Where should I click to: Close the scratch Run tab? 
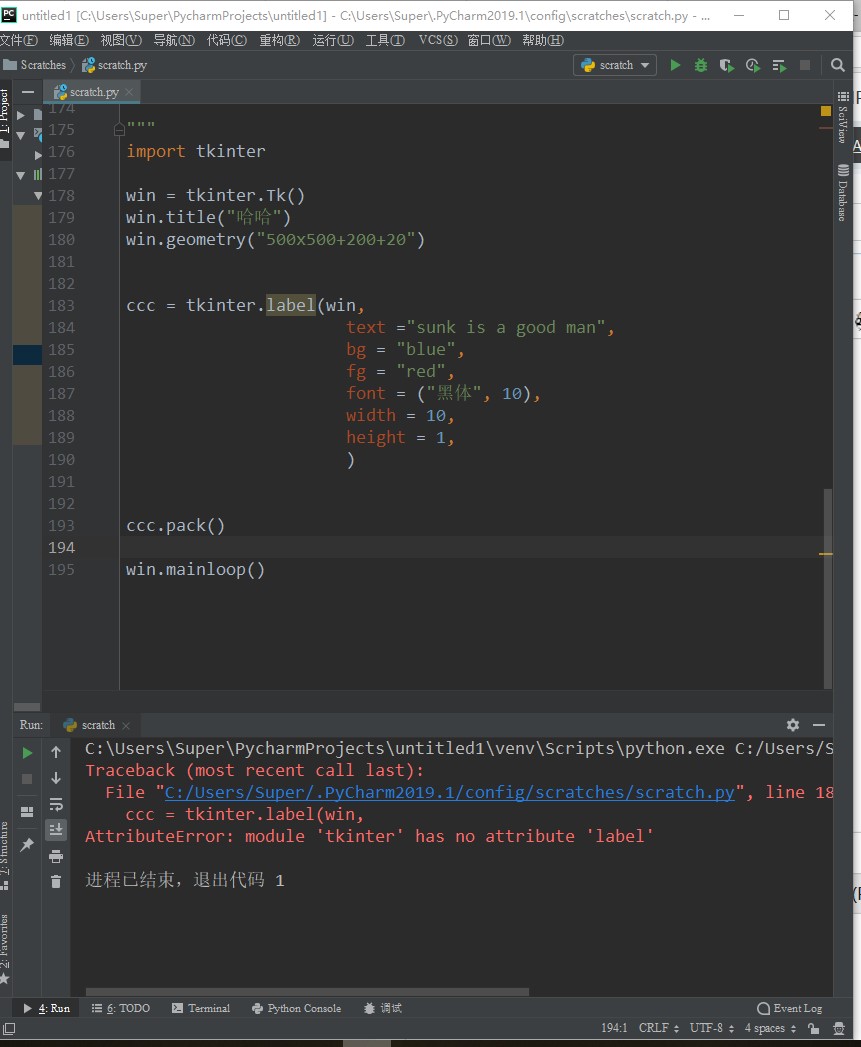point(126,725)
